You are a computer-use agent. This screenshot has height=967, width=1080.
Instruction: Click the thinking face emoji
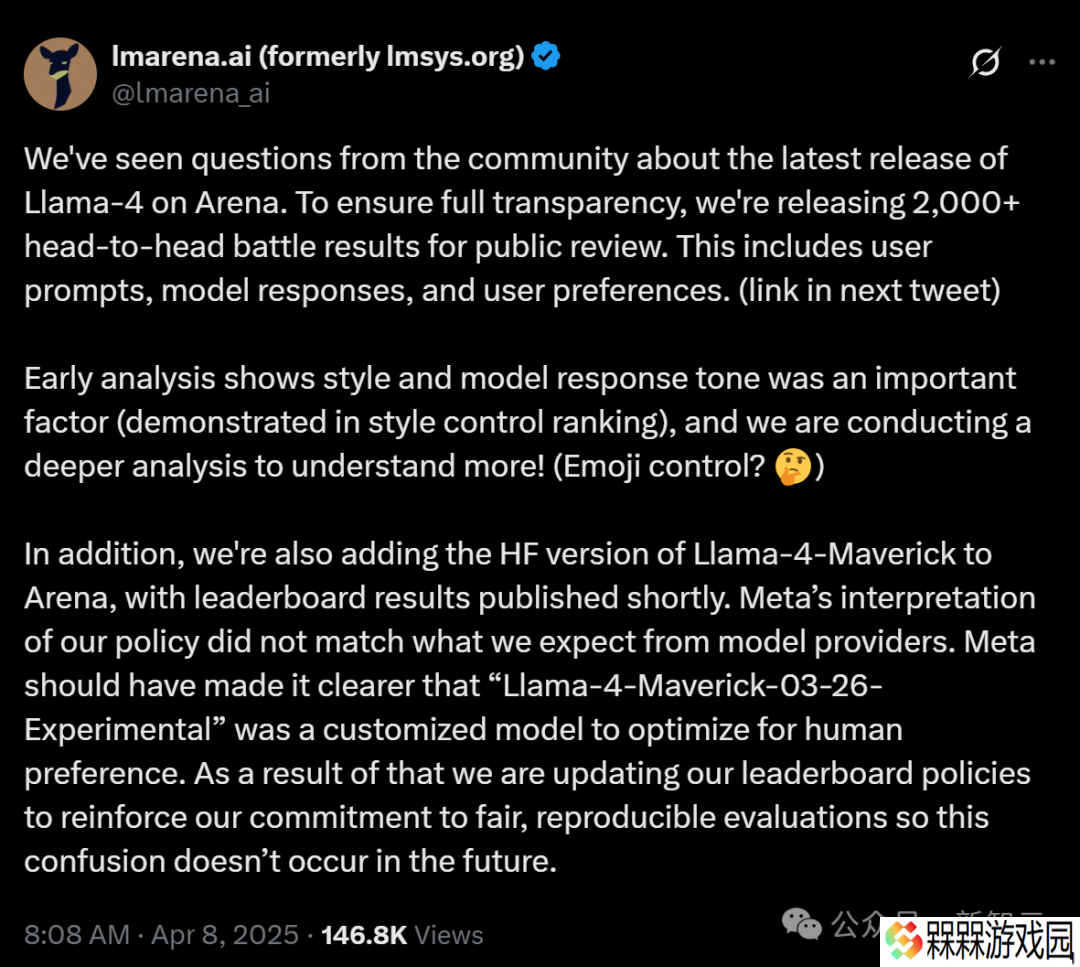pos(793,467)
